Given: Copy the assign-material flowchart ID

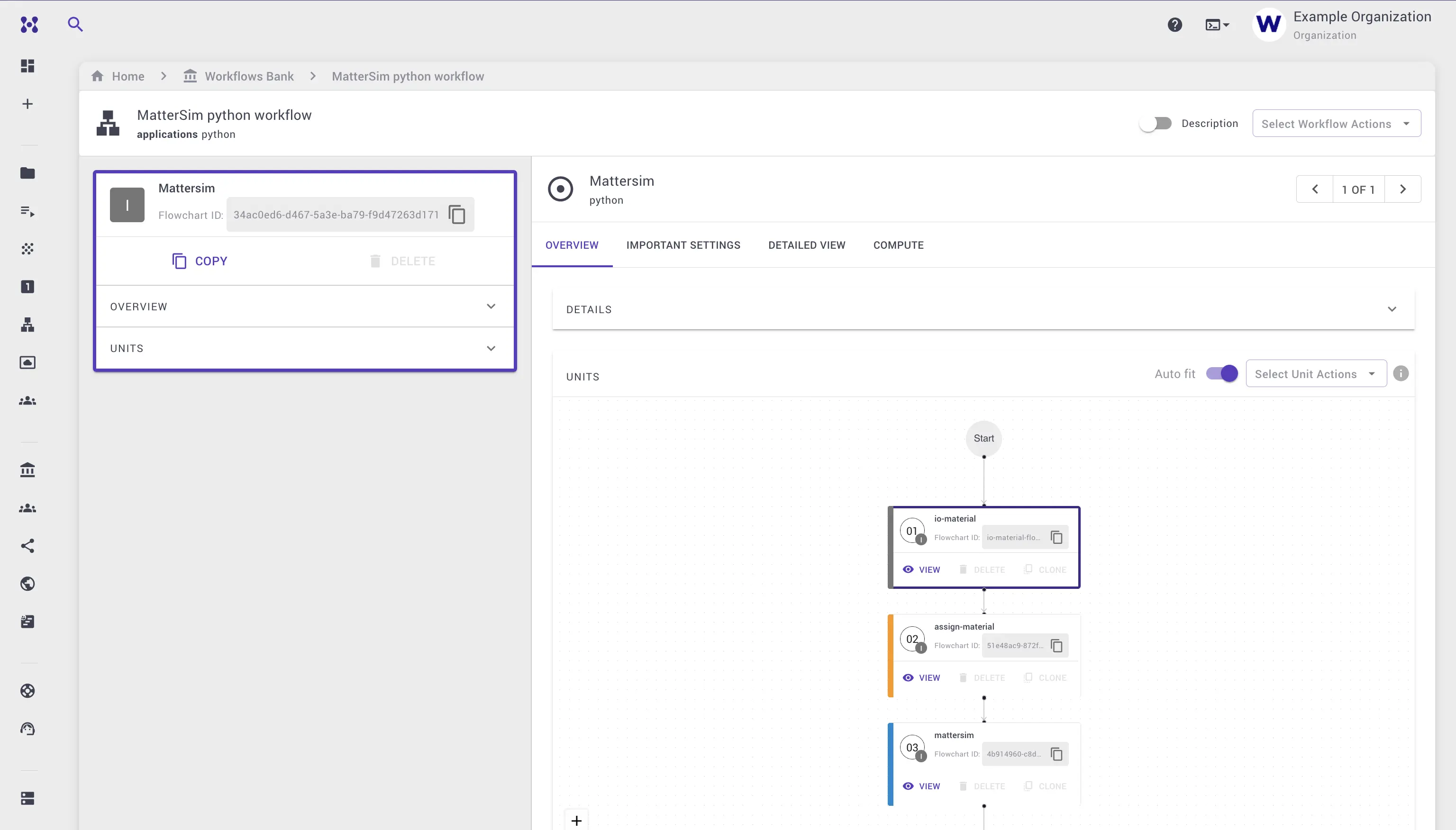Looking at the screenshot, I should [x=1056, y=645].
